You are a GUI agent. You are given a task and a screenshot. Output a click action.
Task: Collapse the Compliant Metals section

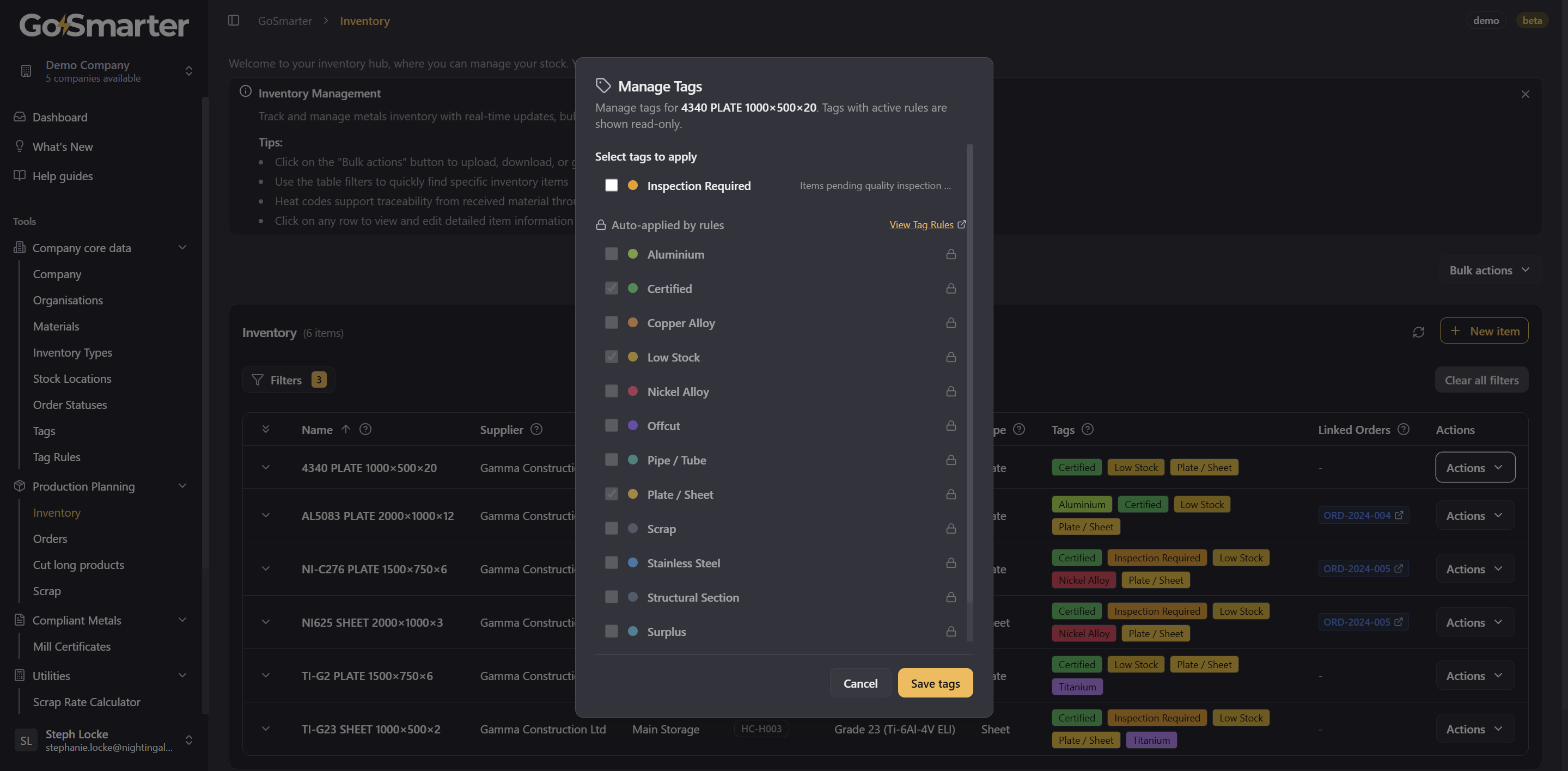(182, 620)
